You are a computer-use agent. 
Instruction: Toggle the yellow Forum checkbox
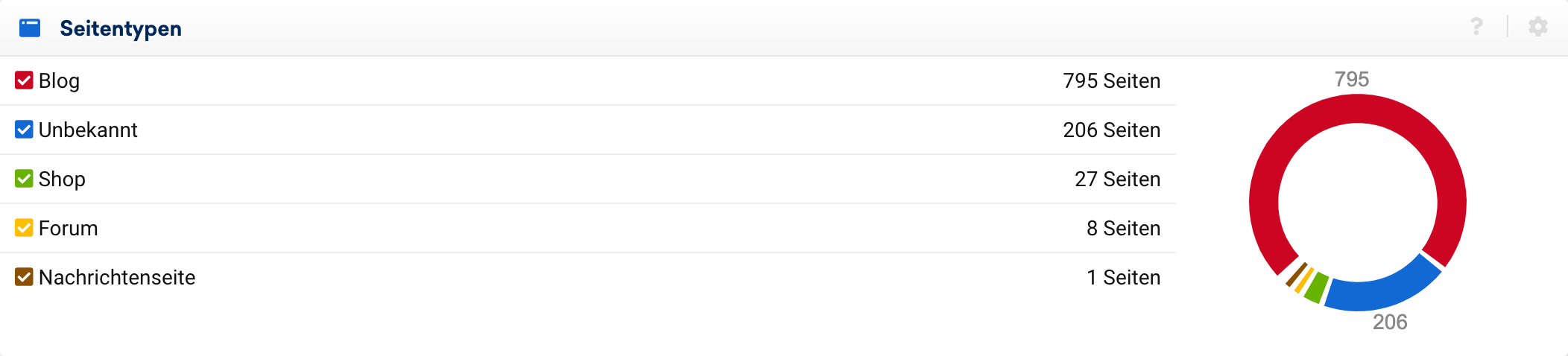(24, 228)
